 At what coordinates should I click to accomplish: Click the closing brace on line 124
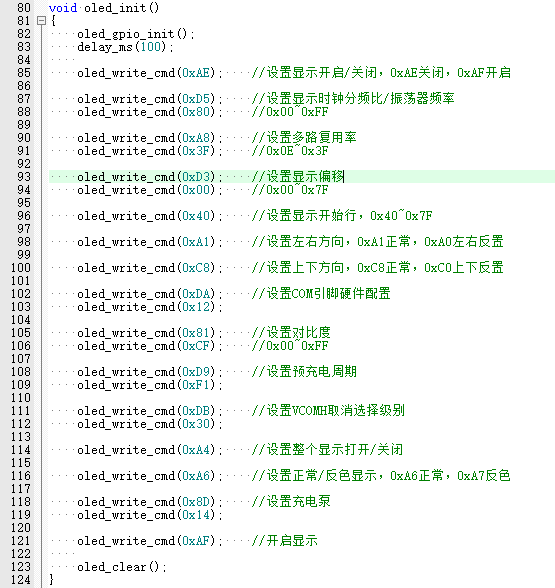(x=52, y=580)
